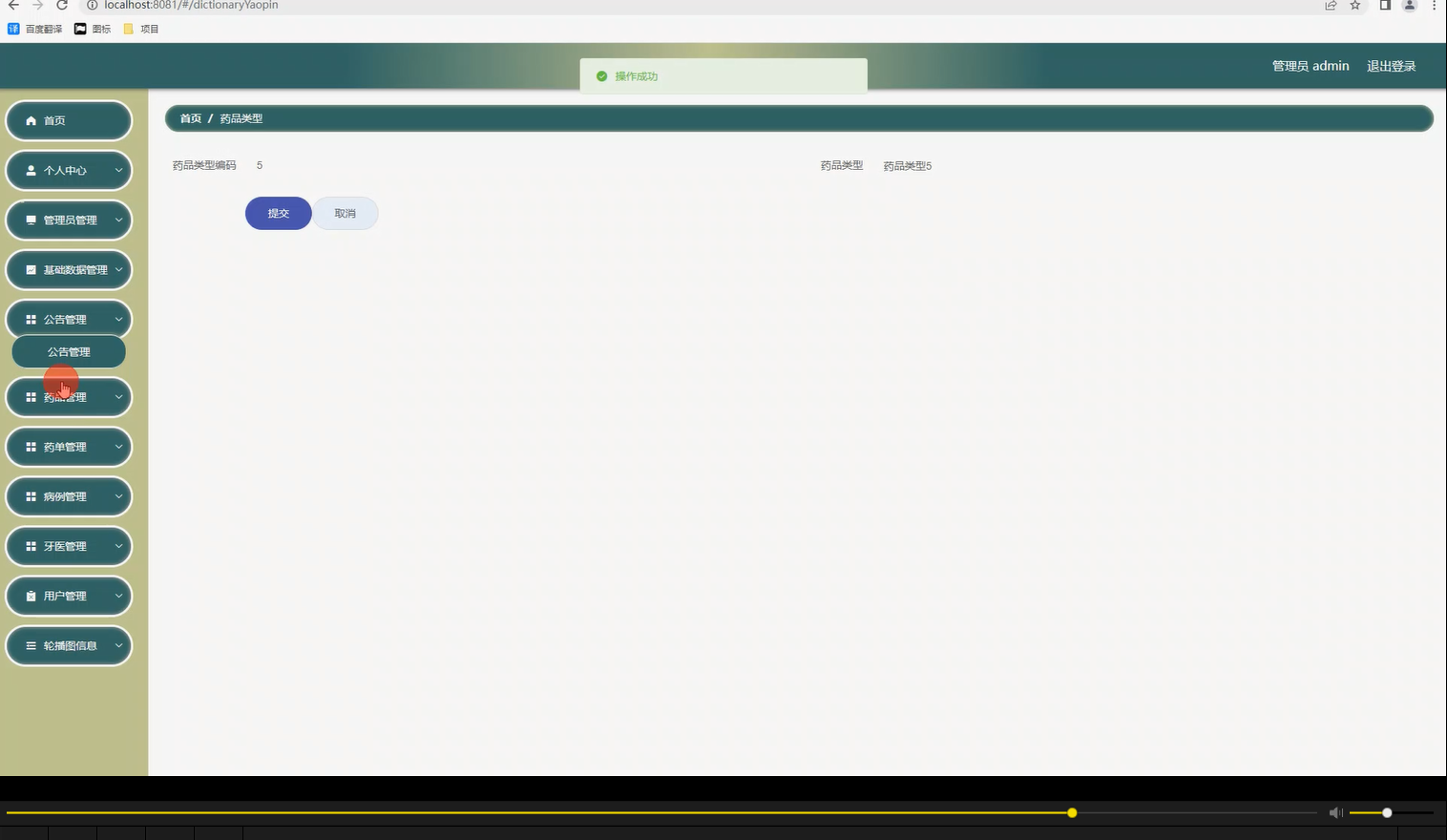Click the share page icon in address bar
The image size is (1447, 840).
point(1331,5)
